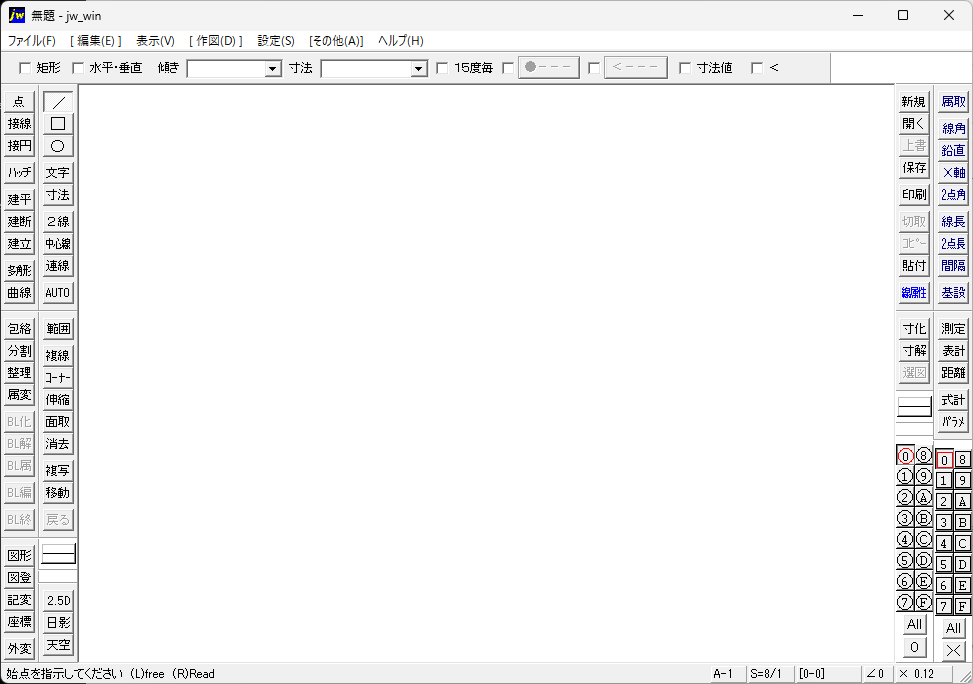
Task: Activate the AUTO mode tool
Action: click(58, 292)
